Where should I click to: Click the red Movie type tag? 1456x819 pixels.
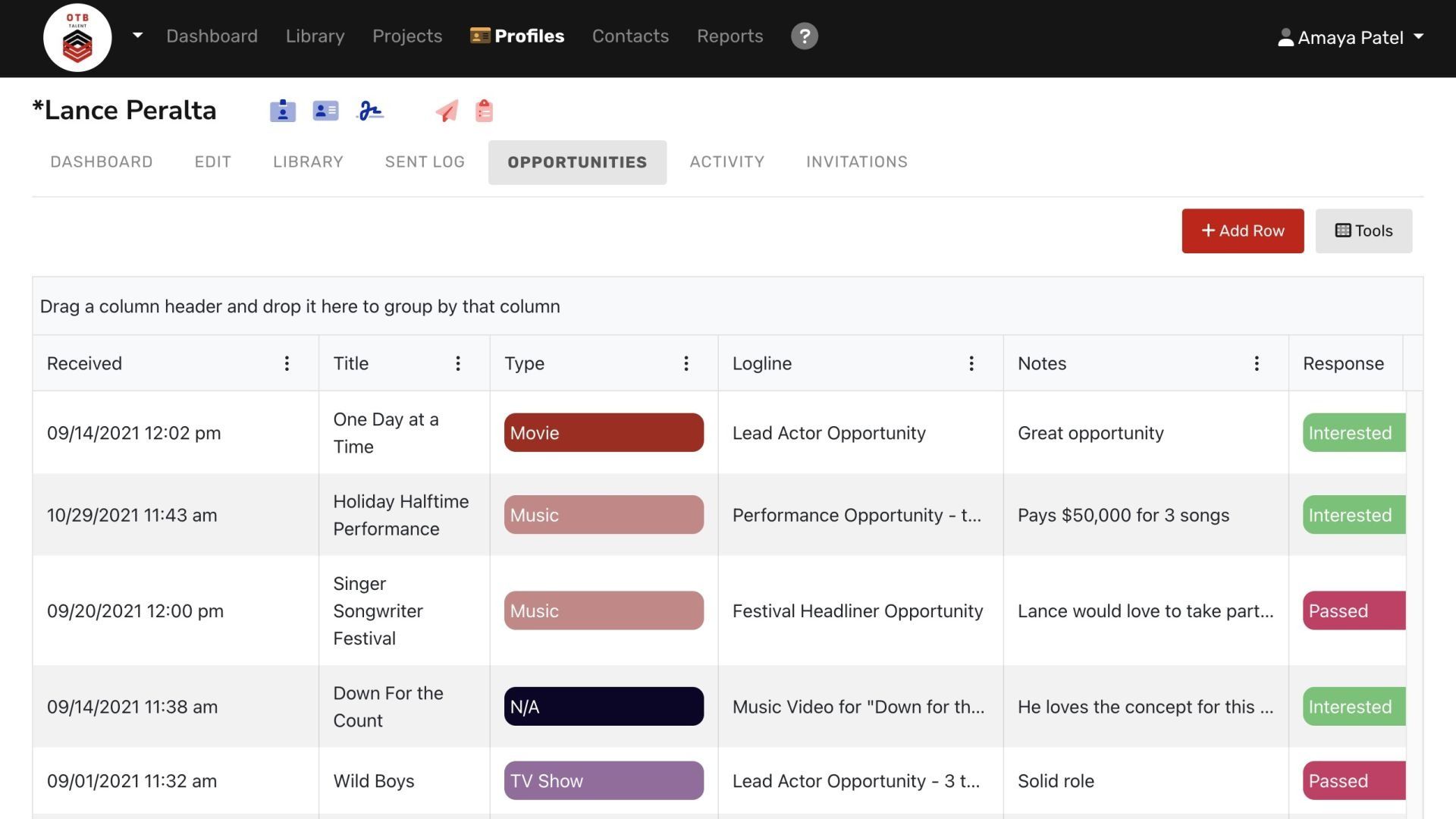[x=604, y=432]
